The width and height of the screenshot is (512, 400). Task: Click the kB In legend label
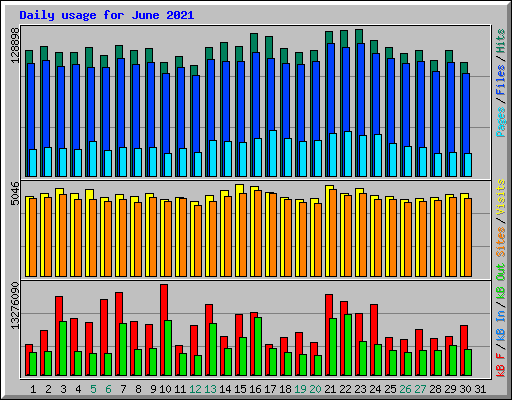pos(501,327)
